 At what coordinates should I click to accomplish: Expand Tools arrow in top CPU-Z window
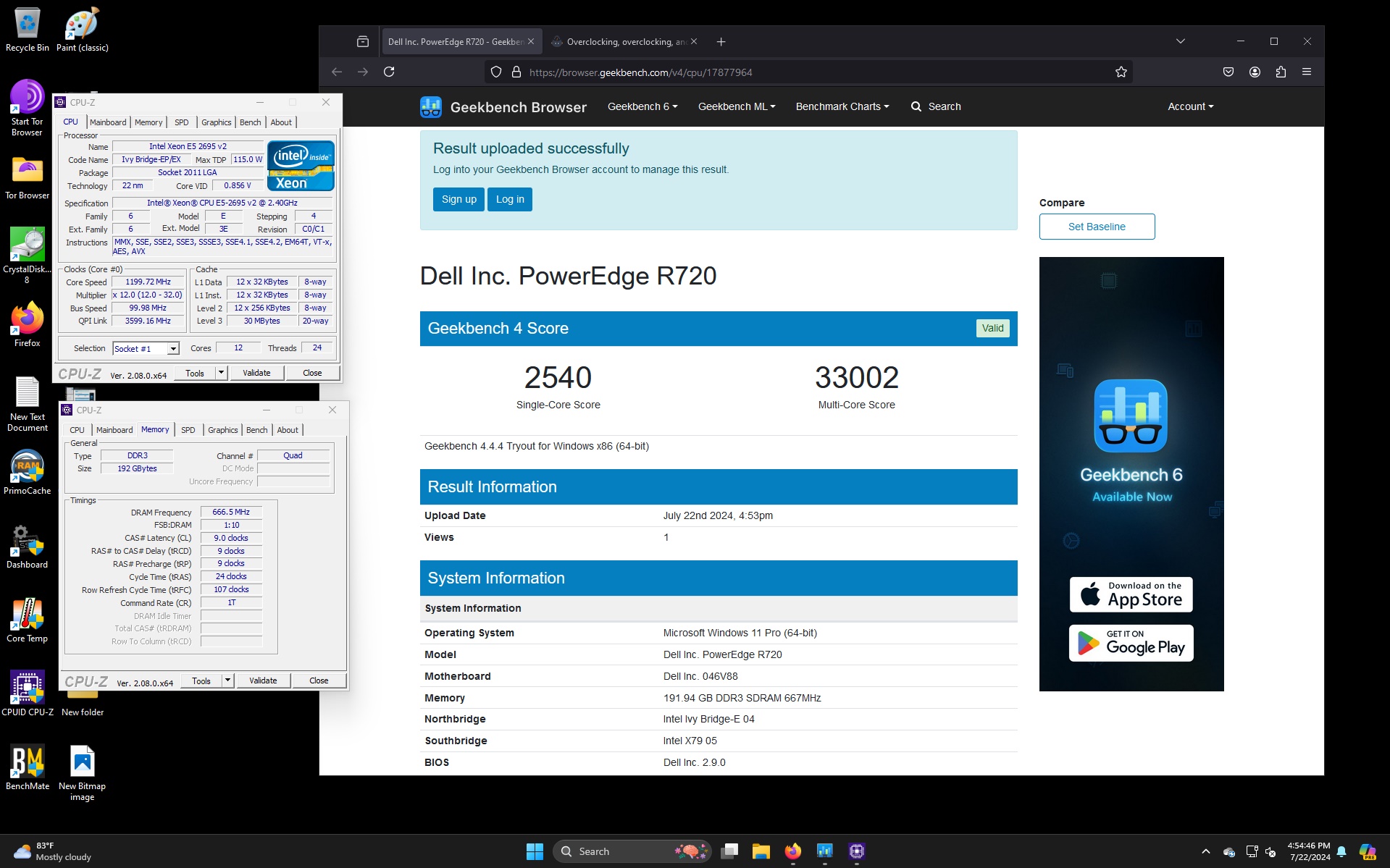click(x=222, y=373)
